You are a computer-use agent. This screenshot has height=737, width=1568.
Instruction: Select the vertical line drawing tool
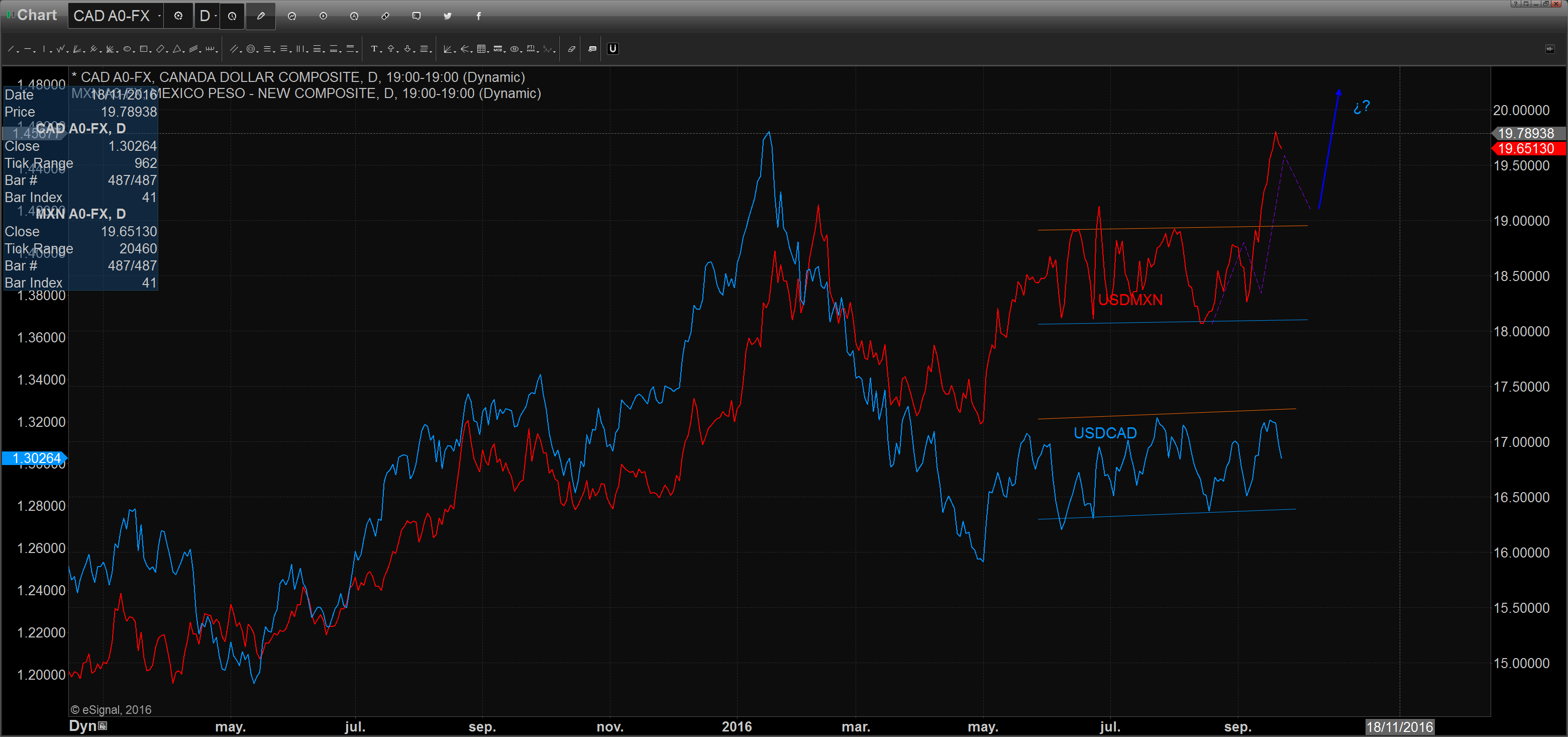[x=44, y=49]
